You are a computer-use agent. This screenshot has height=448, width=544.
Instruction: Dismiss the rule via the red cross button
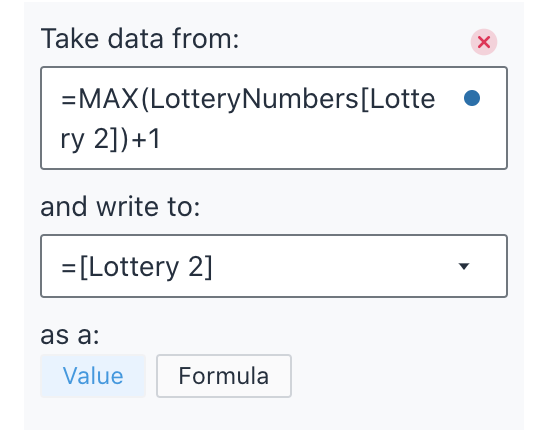click(x=484, y=42)
